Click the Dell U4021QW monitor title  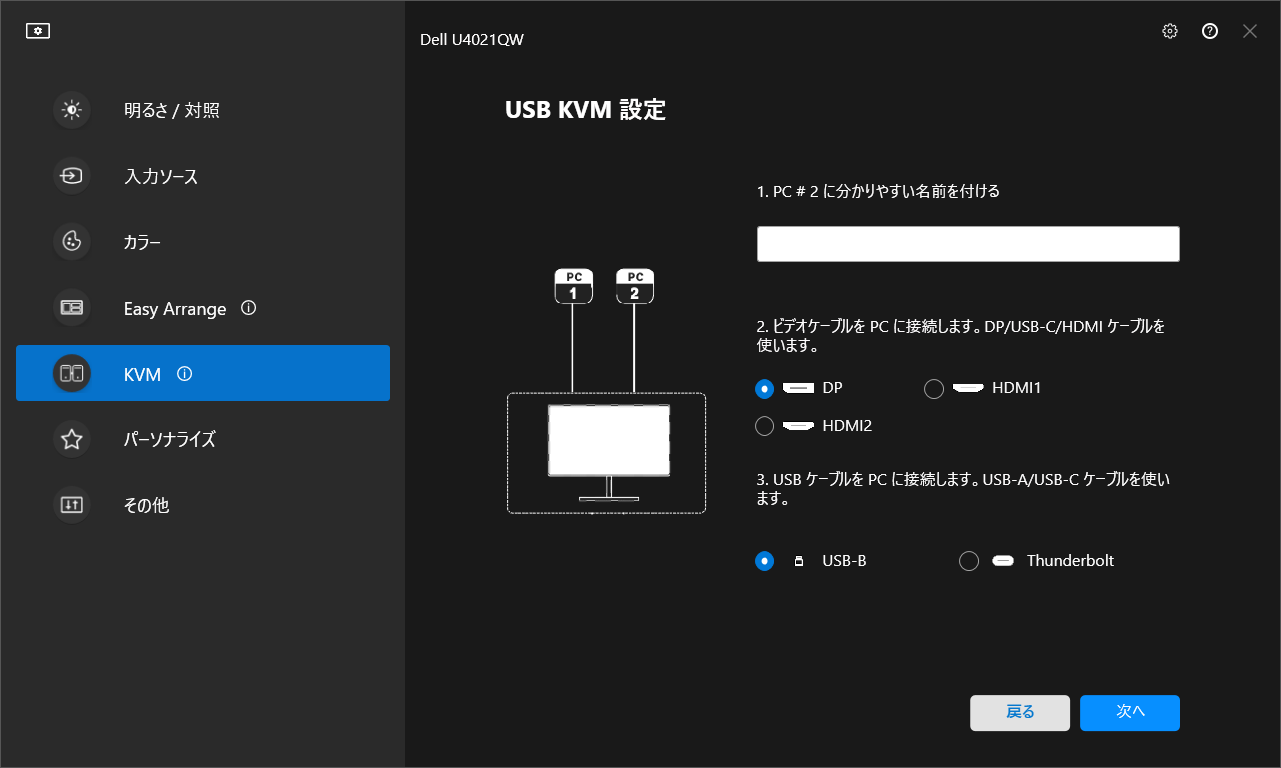pyautogui.click(x=472, y=39)
